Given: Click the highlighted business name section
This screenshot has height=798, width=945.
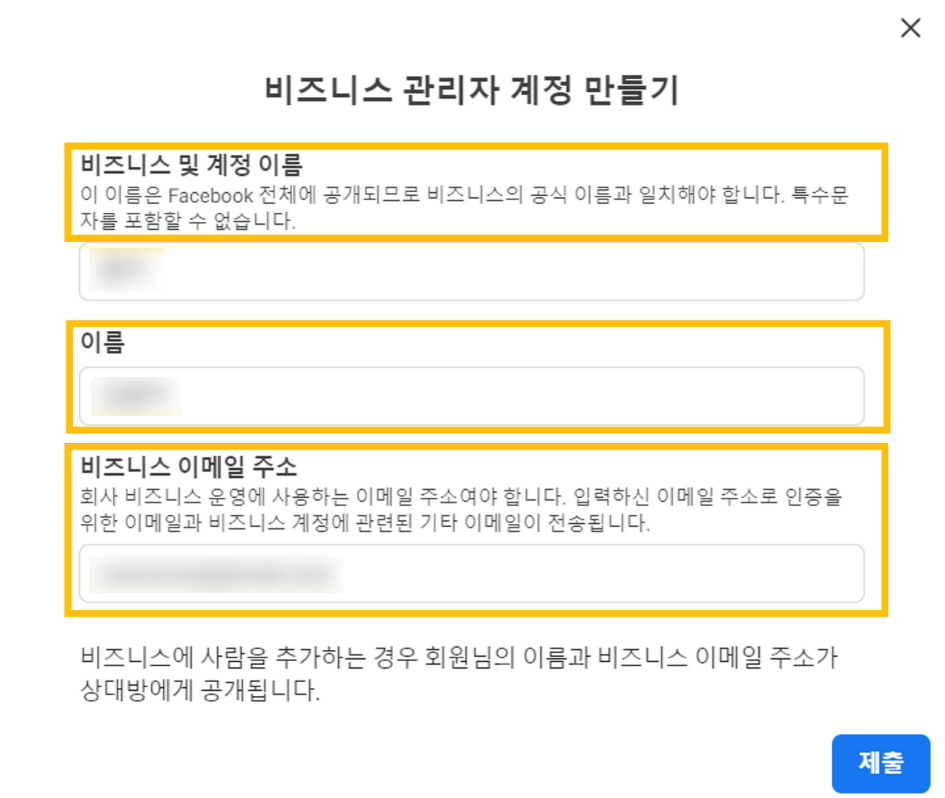Looking at the screenshot, I should (x=475, y=191).
